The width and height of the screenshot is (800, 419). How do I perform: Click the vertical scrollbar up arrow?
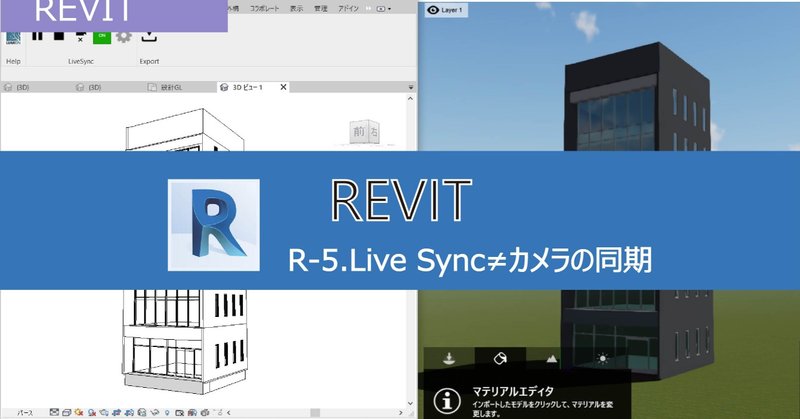(x=411, y=98)
